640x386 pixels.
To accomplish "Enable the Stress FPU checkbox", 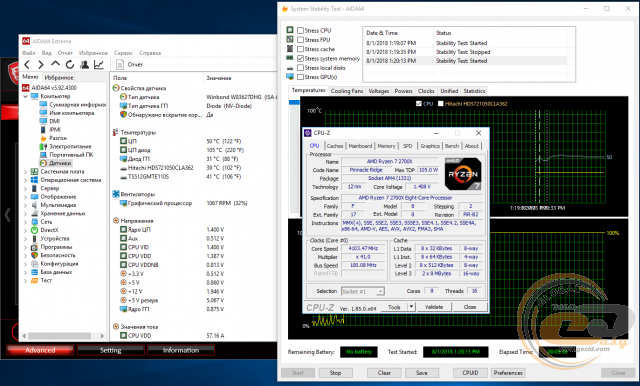I will tap(300, 40).
